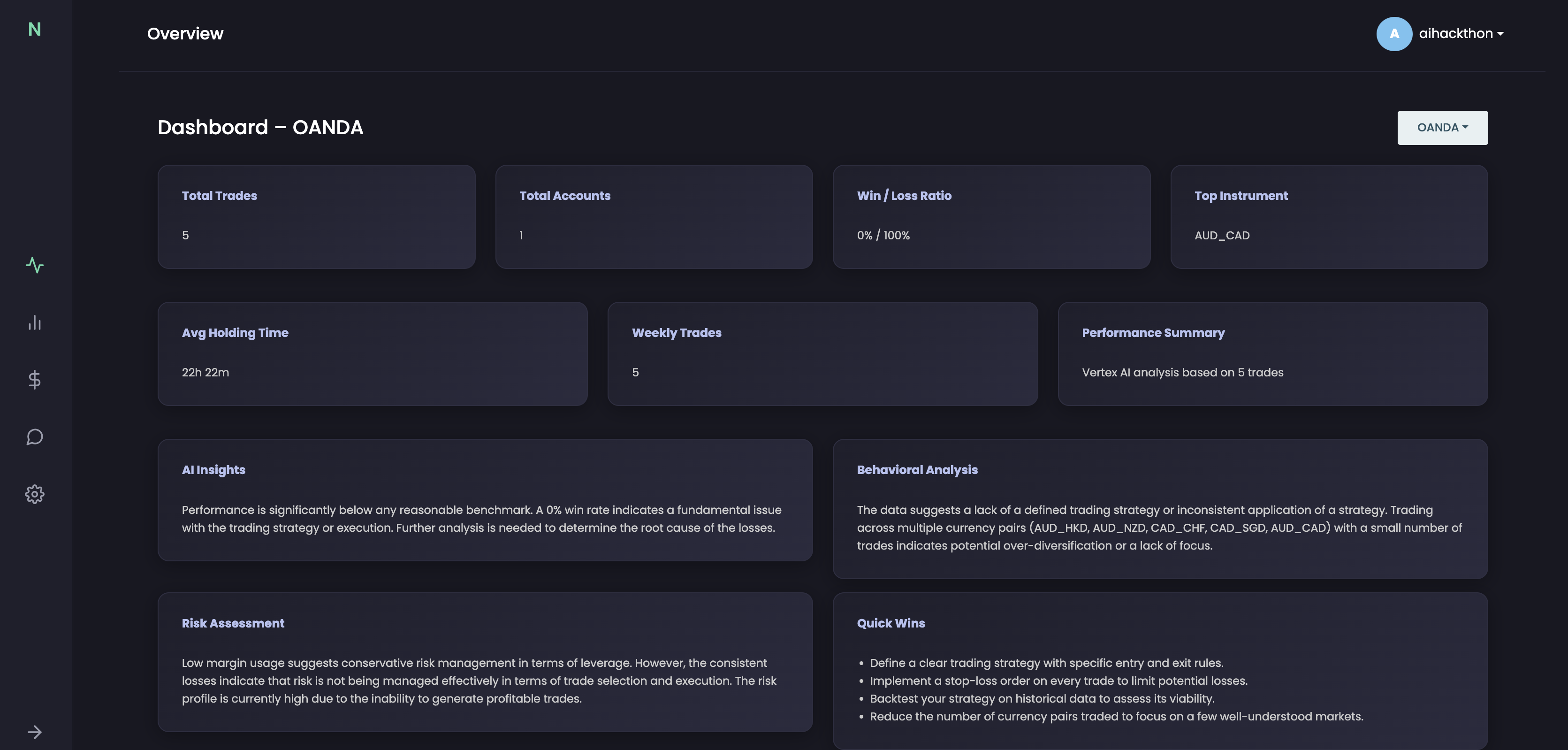
Task: Click the Overview page heading
Action: [185, 34]
